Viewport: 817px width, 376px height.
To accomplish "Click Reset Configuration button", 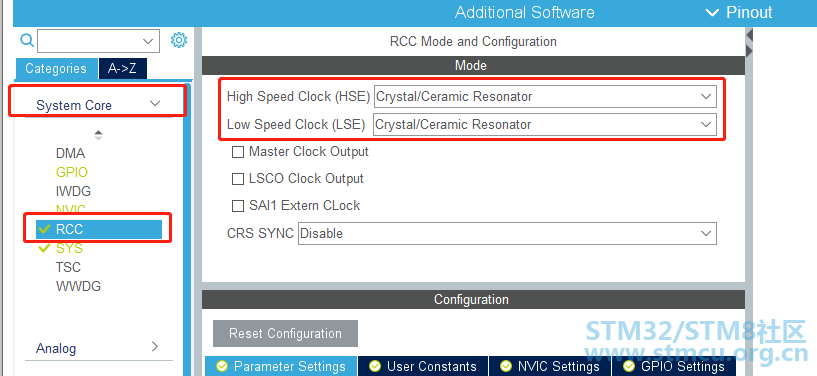I will [286, 333].
